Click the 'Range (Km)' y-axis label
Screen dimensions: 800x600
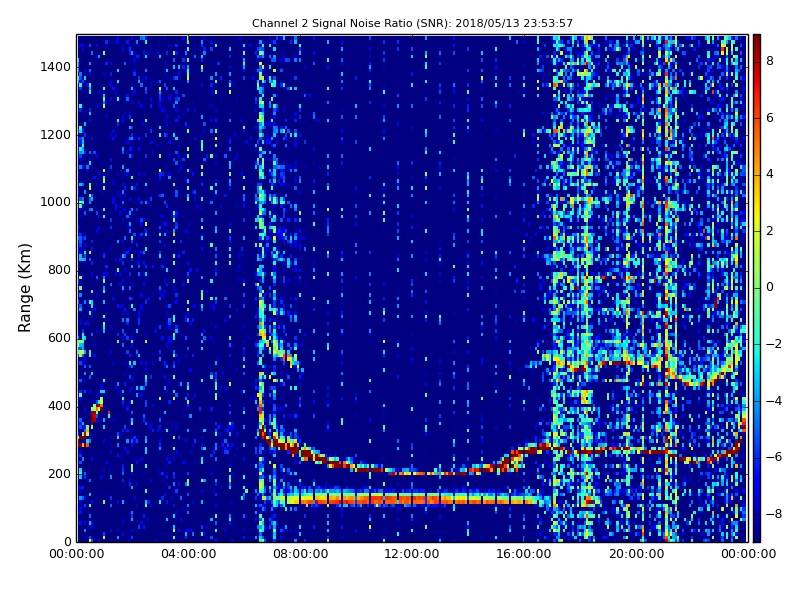[x=24, y=288]
